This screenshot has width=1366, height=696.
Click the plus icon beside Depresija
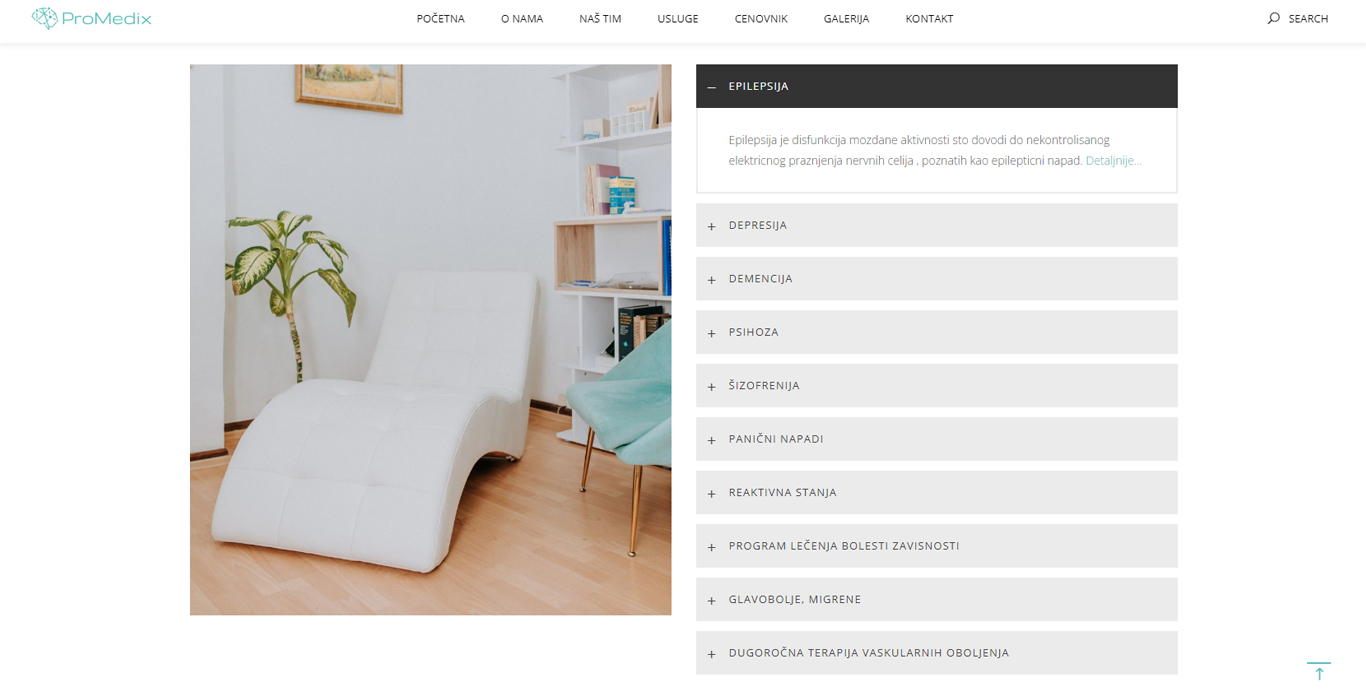712,226
